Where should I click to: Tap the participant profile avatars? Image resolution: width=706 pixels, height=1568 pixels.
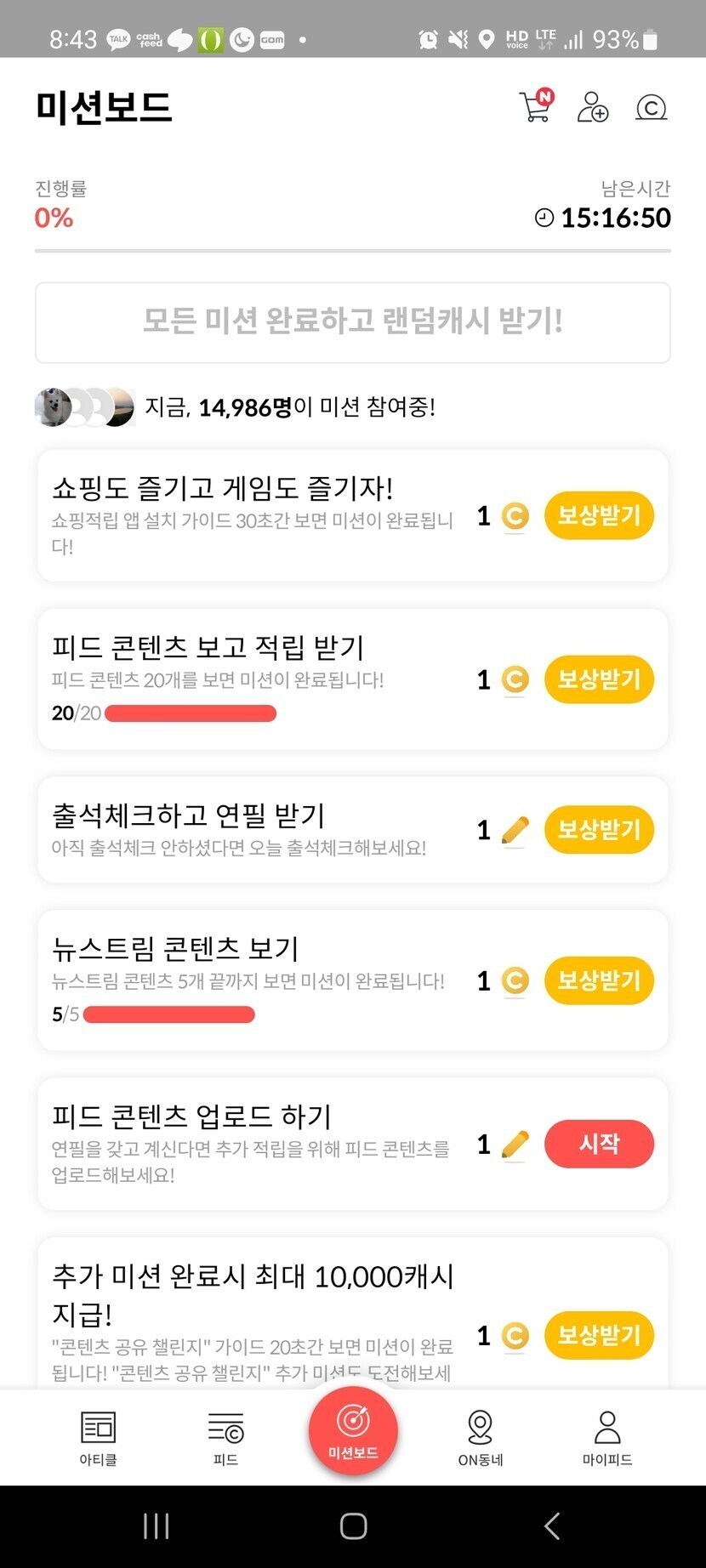coord(84,407)
